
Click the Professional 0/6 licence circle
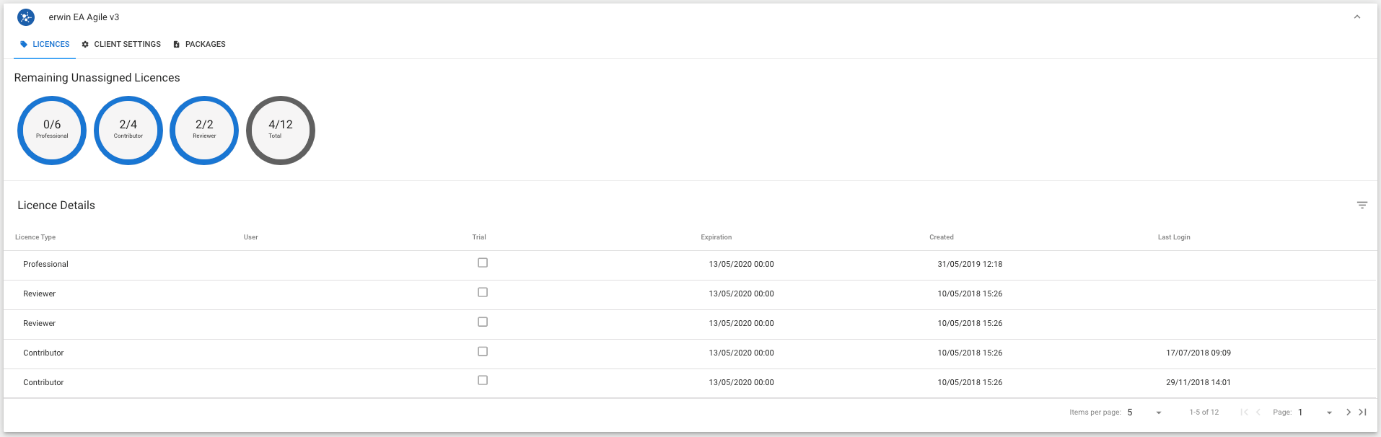(x=52, y=129)
